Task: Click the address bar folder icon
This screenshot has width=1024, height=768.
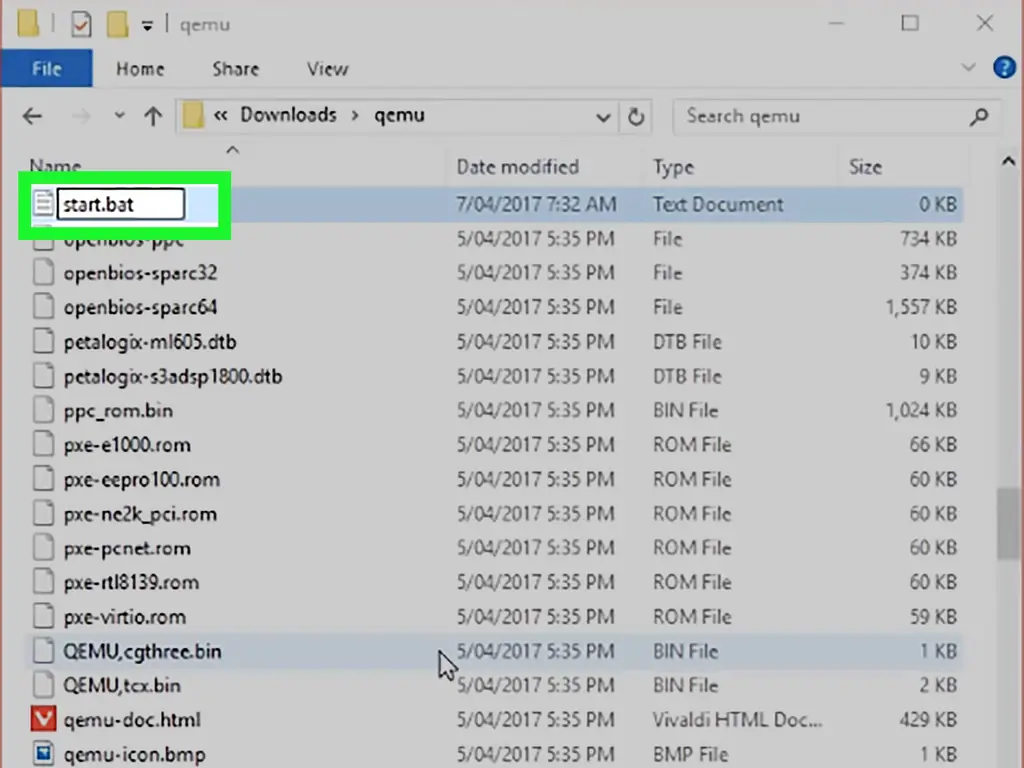Action: [193, 116]
